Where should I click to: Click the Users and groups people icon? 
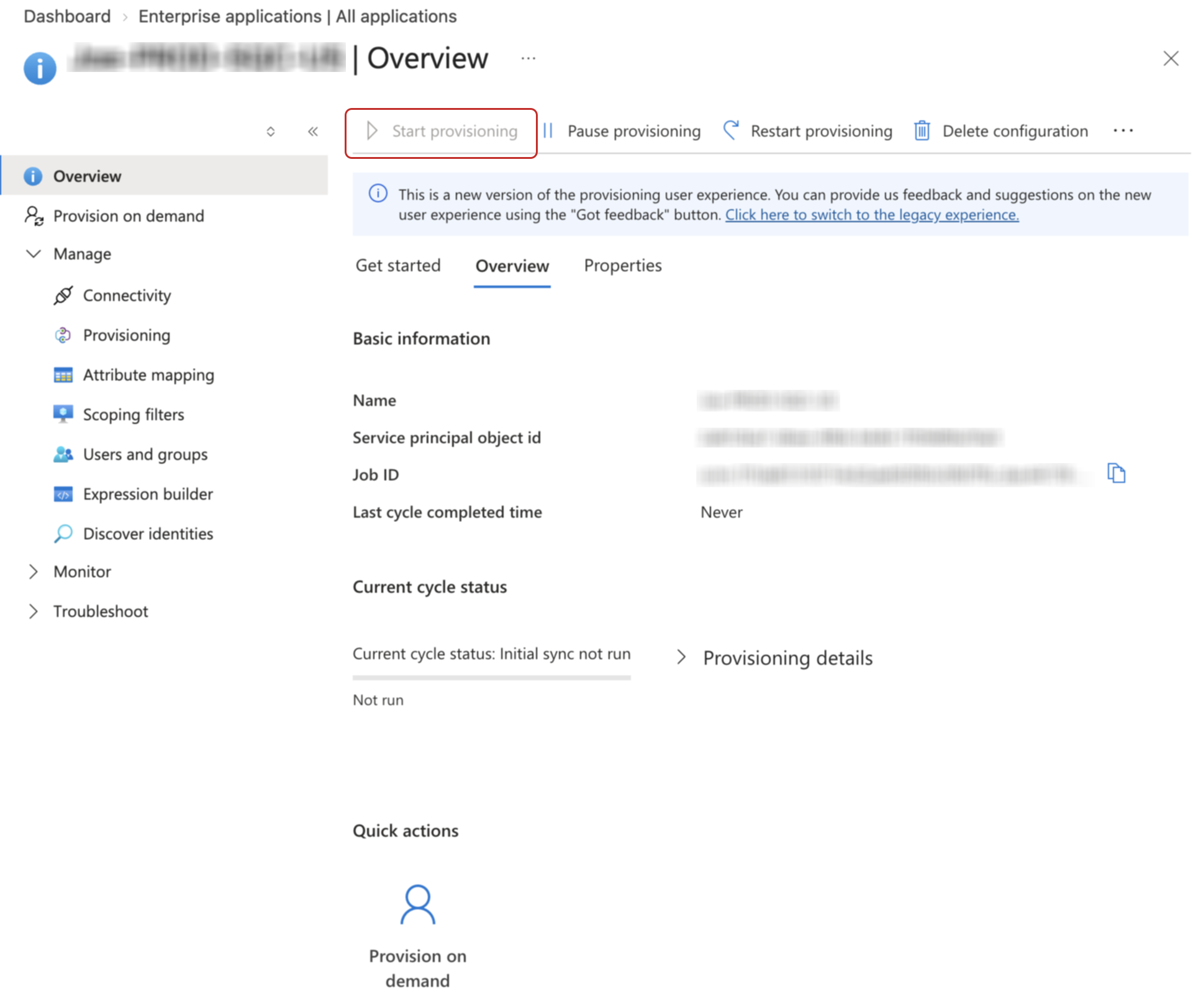pyautogui.click(x=63, y=454)
